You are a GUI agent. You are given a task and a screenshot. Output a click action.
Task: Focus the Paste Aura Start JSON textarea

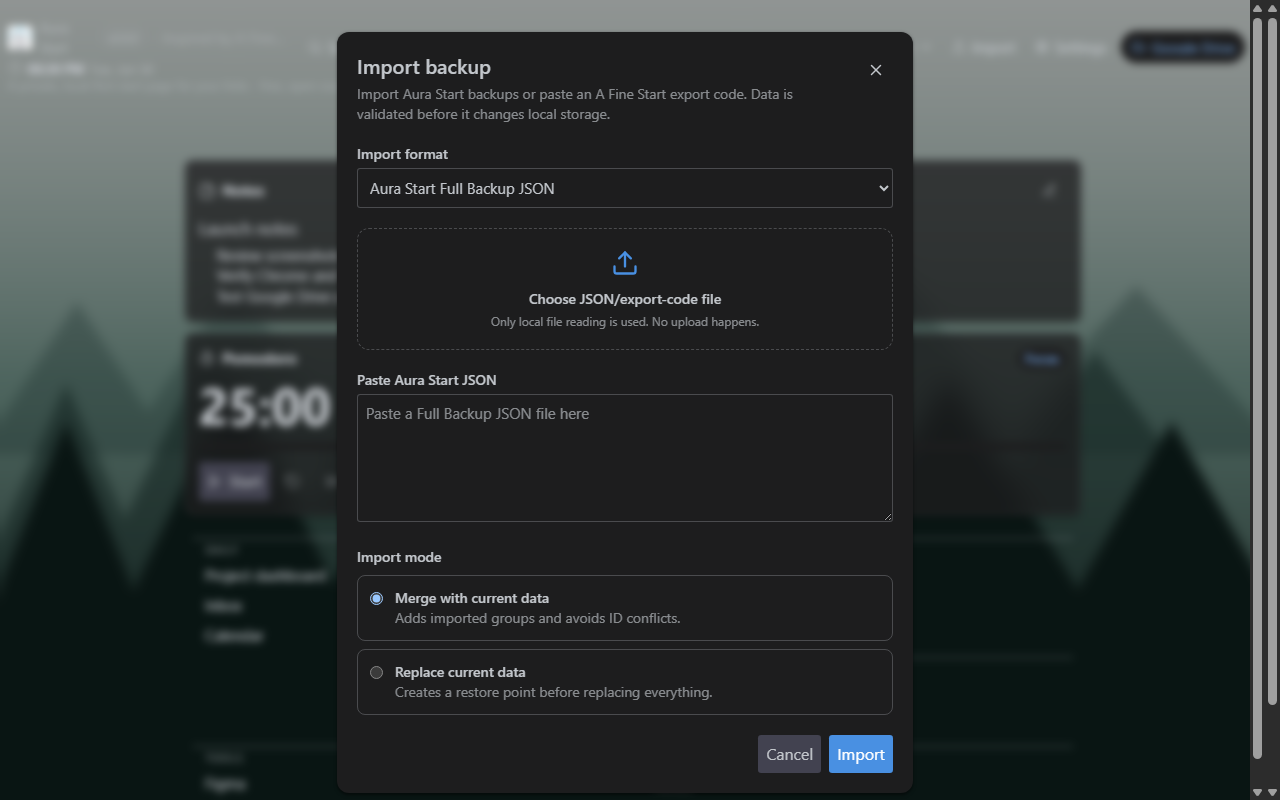(x=624, y=458)
